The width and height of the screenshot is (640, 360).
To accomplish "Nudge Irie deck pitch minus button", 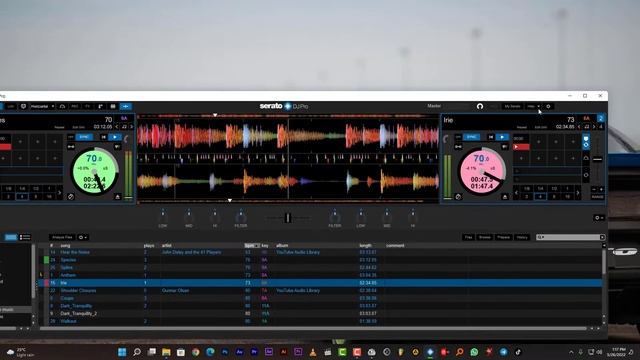I will click(x=594, y=189).
